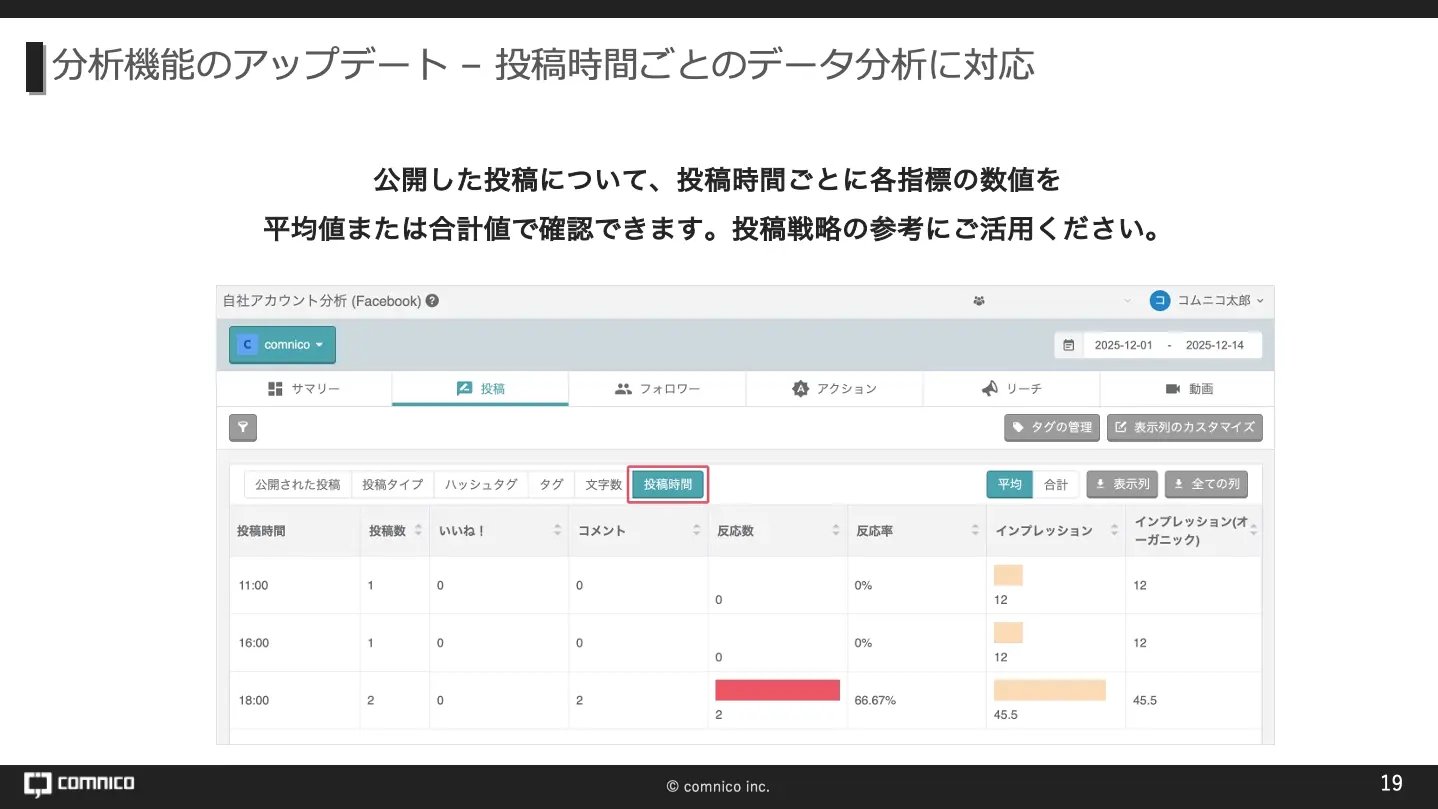Sort by 反応数 column arrows
Image resolution: width=1438 pixels, height=809 pixels.
pos(835,531)
